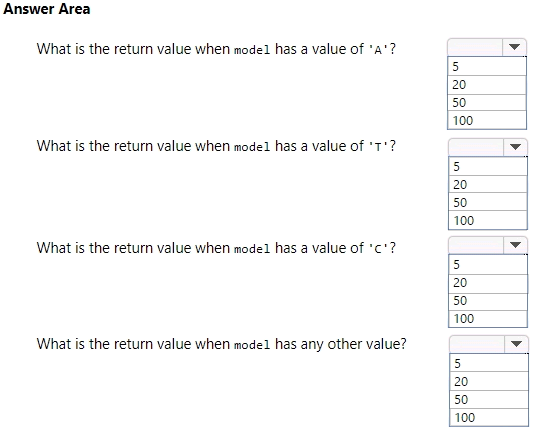543x436 pixels.
Task: Select 100 for model 'C' question
Action: tap(488, 319)
